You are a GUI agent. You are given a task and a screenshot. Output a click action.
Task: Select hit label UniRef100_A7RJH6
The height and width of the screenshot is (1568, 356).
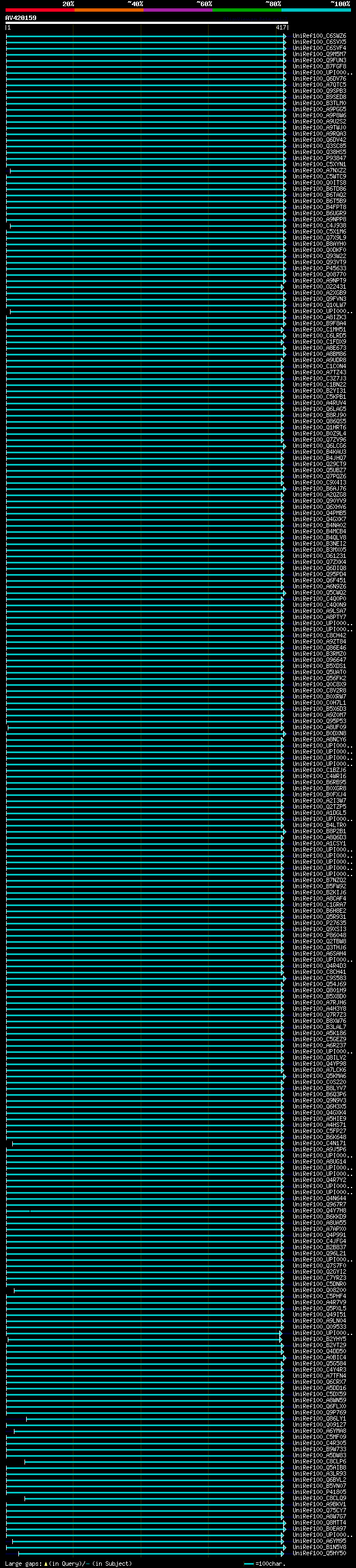pyautogui.click(x=319, y=1002)
